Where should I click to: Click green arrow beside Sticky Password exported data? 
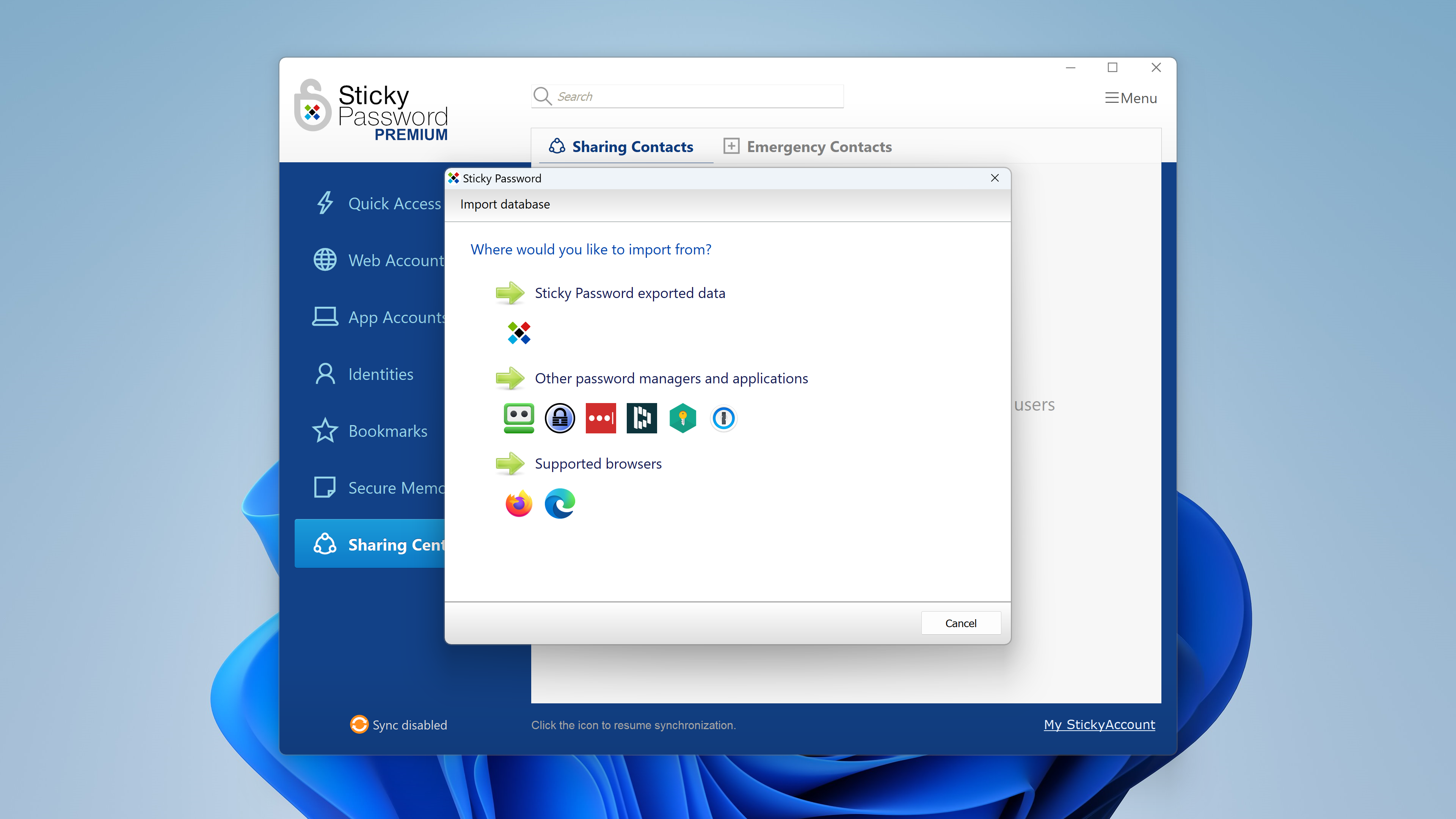click(x=510, y=293)
